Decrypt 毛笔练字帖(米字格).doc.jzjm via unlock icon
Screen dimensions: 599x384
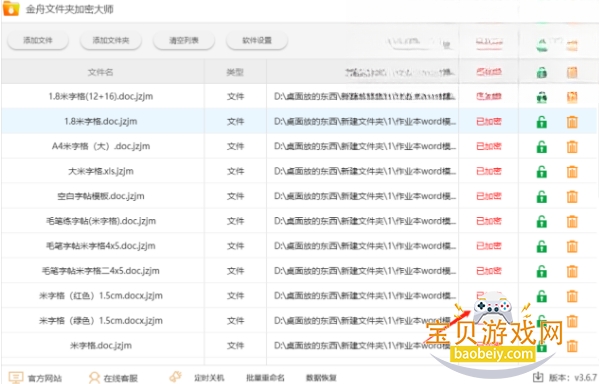pyautogui.click(x=542, y=222)
